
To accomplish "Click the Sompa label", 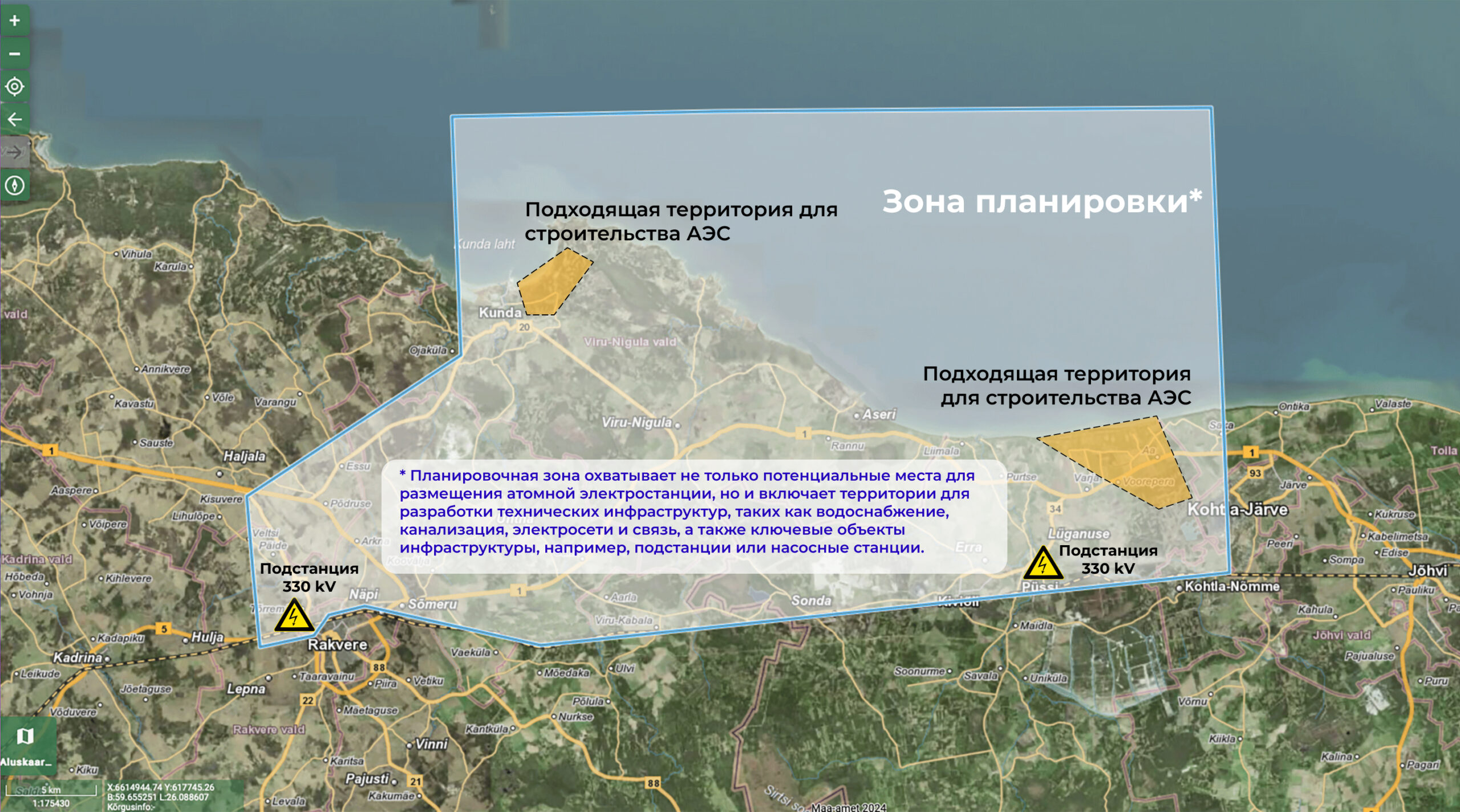I will [1347, 560].
